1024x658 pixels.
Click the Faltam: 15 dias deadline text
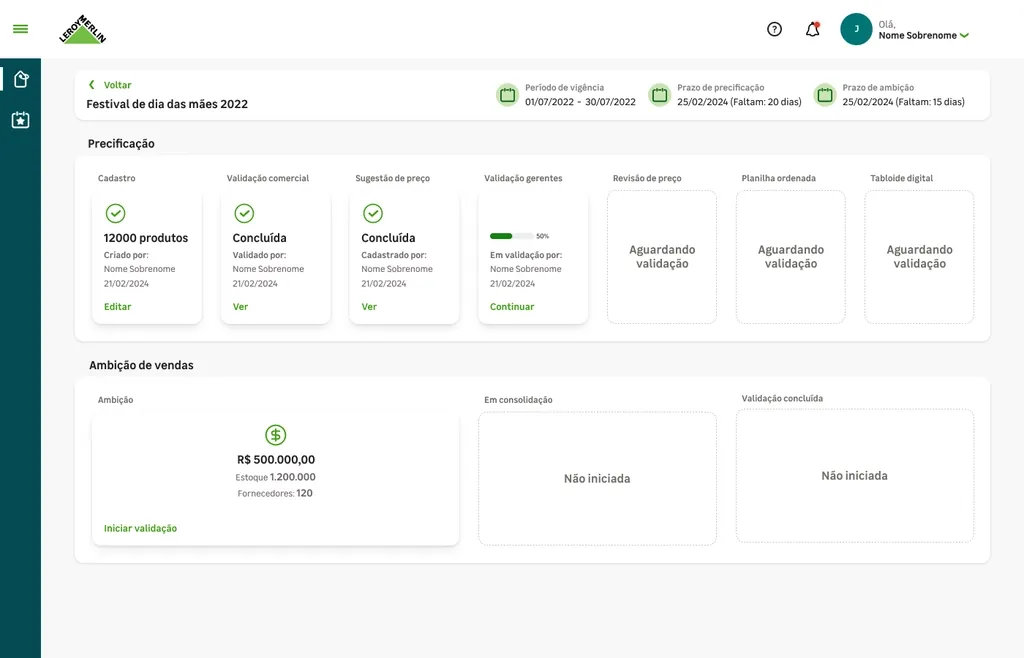coord(930,102)
